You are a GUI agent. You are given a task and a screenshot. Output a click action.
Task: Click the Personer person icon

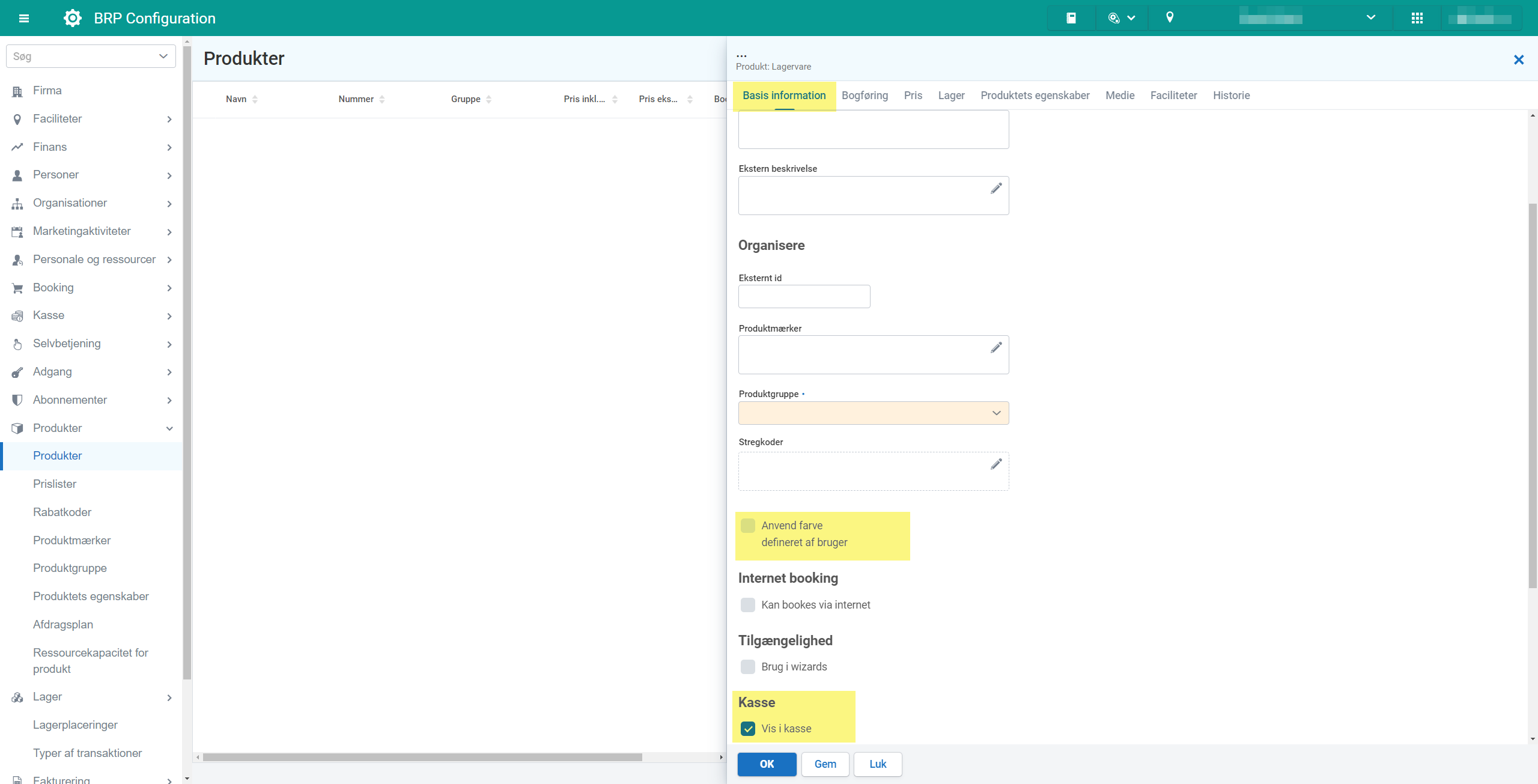[17, 175]
